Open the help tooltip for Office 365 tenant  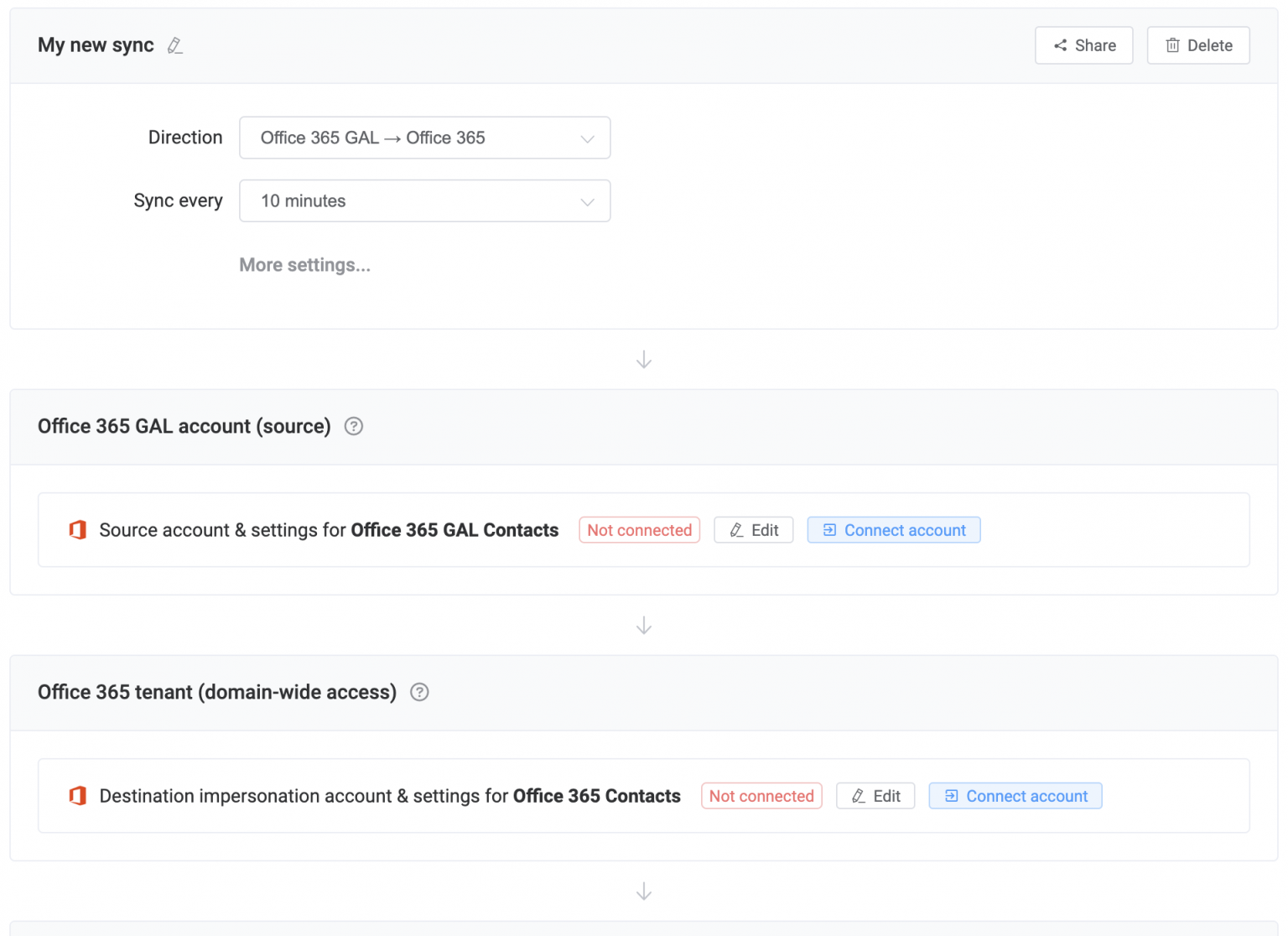(419, 692)
